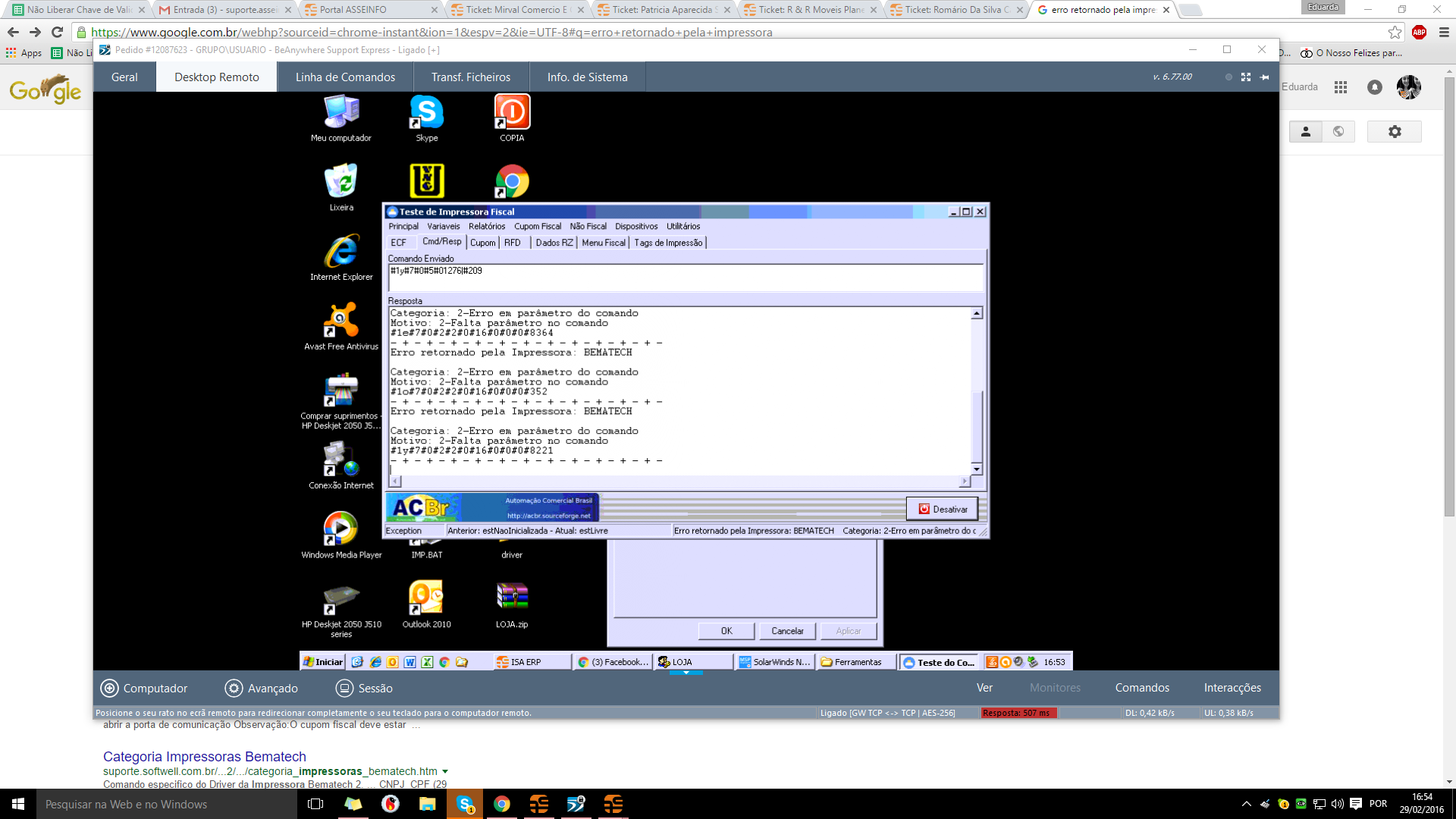Click in the Comando Enviado text field
Screen dimensions: 1456x819
click(686, 278)
